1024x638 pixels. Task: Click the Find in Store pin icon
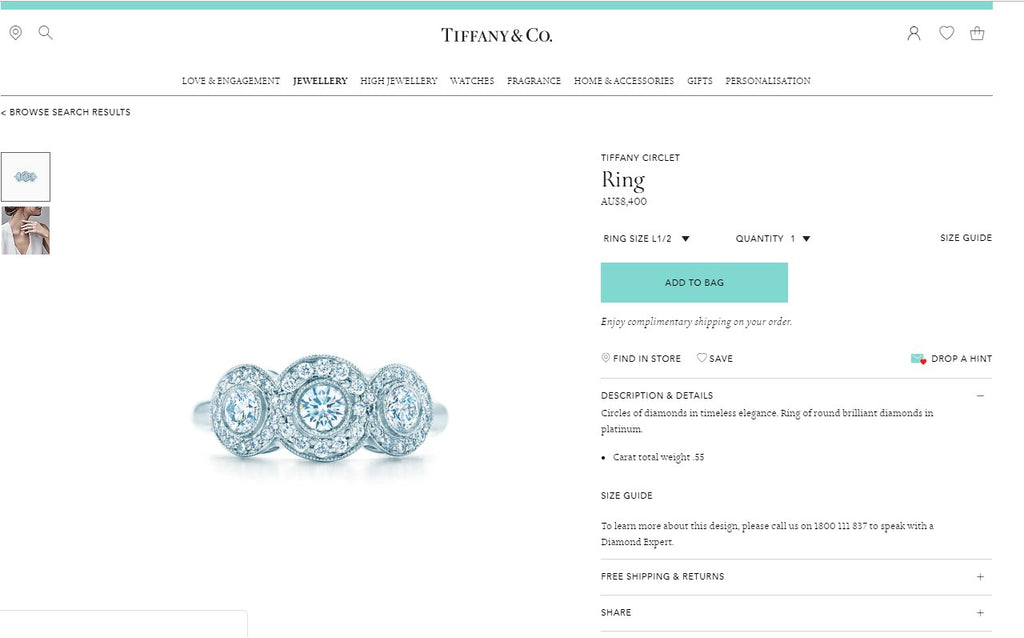pyautogui.click(x=605, y=358)
